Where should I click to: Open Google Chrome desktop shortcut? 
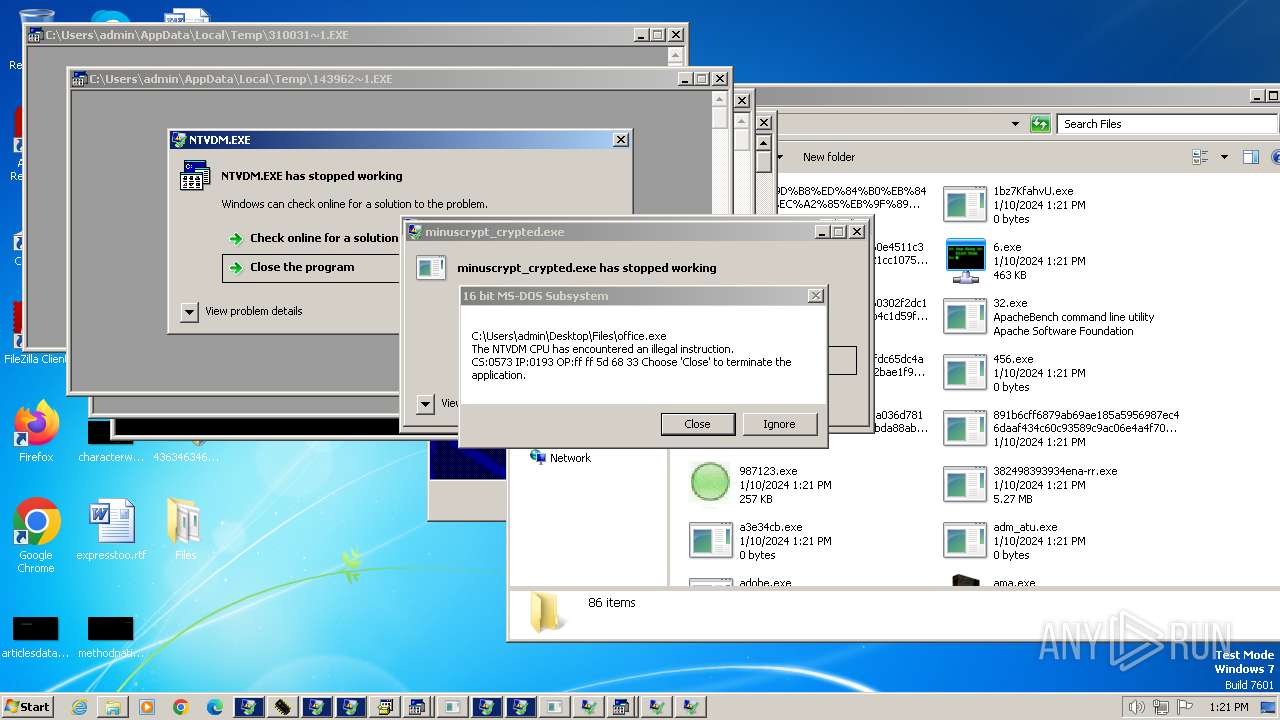pos(36,536)
